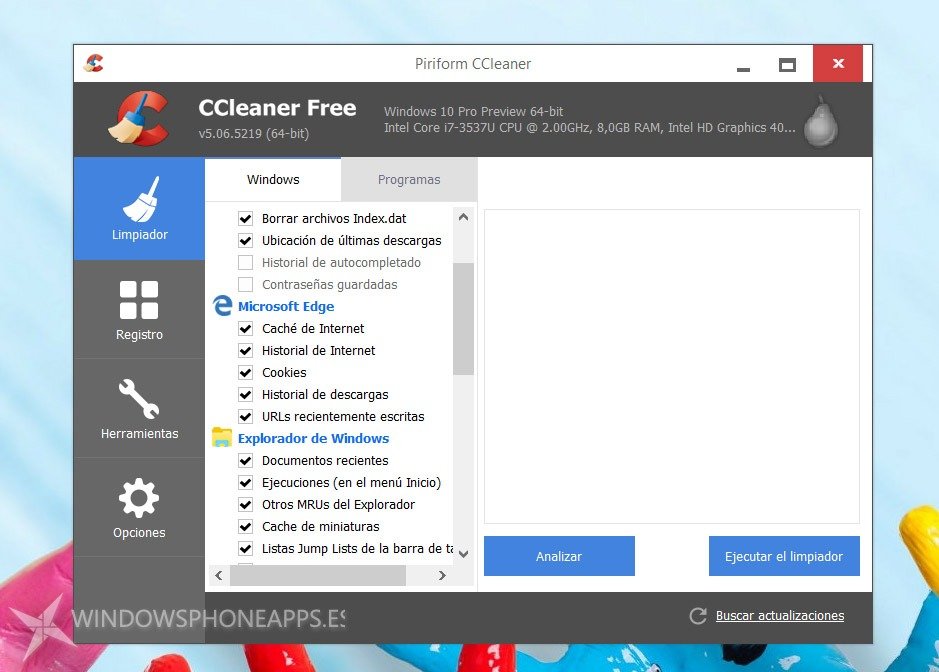Toggle Cache de miniaturas checkbox
The image size is (939, 672).
tap(246, 526)
